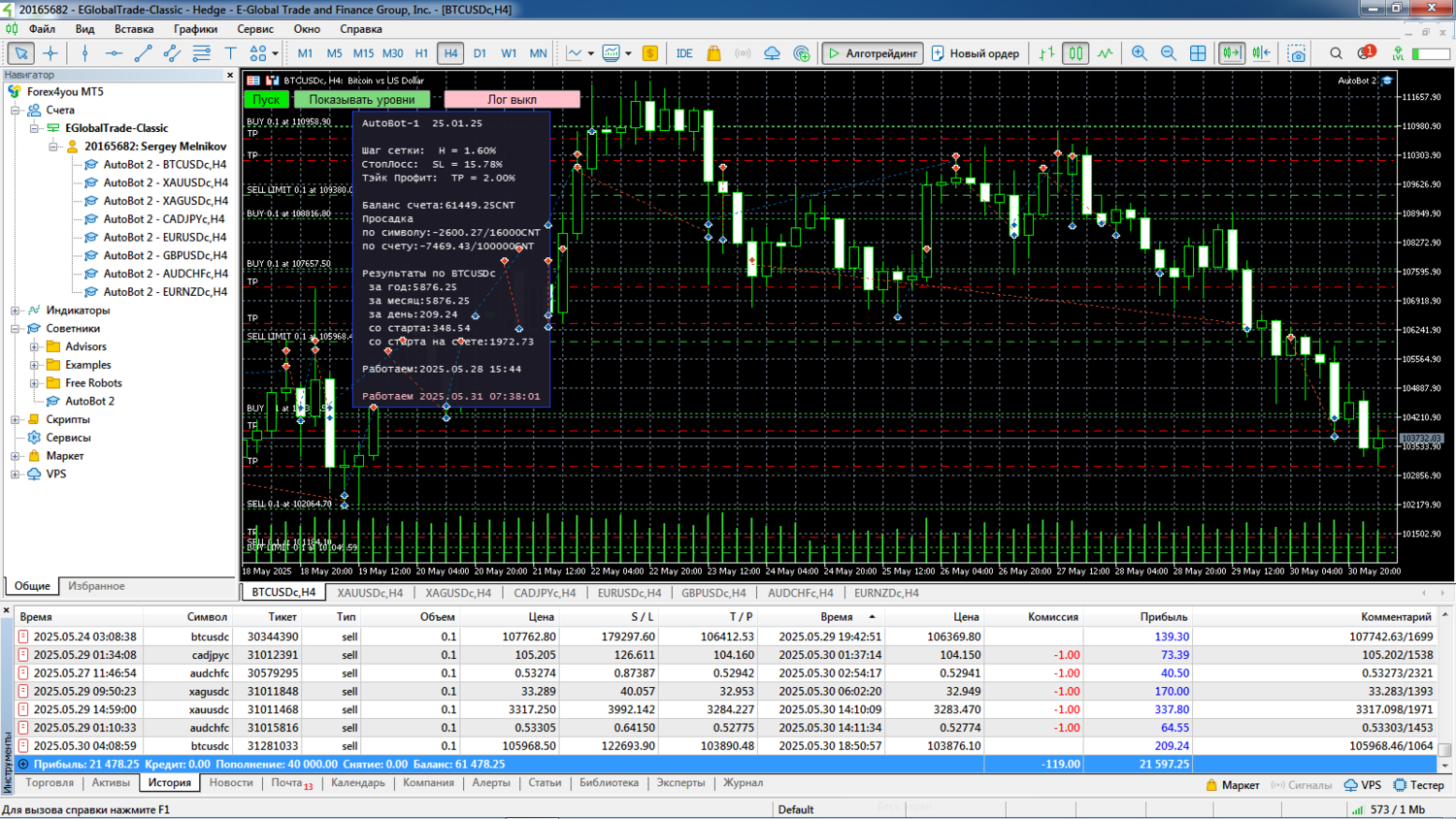This screenshot has height=819, width=1456.
Task: Click the green Пуск button on chart
Action: coord(266,99)
